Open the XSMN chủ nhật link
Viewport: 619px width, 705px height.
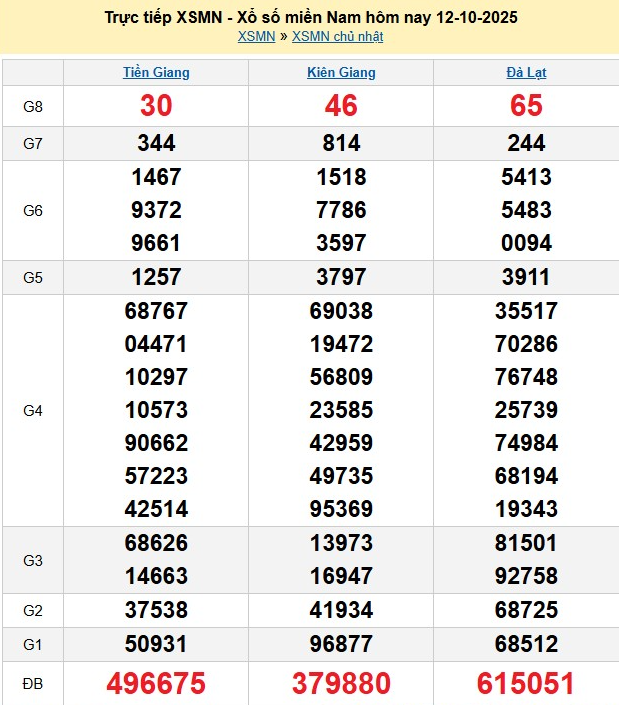tap(337, 37)
